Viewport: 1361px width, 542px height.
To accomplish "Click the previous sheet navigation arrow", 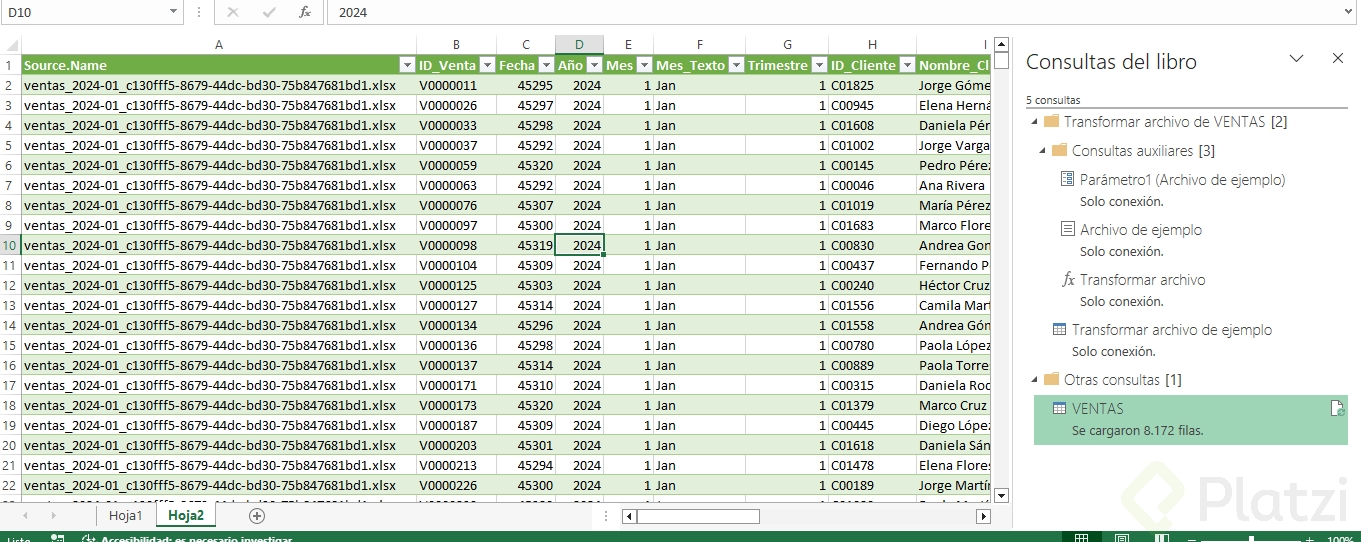I will [25, 516].
